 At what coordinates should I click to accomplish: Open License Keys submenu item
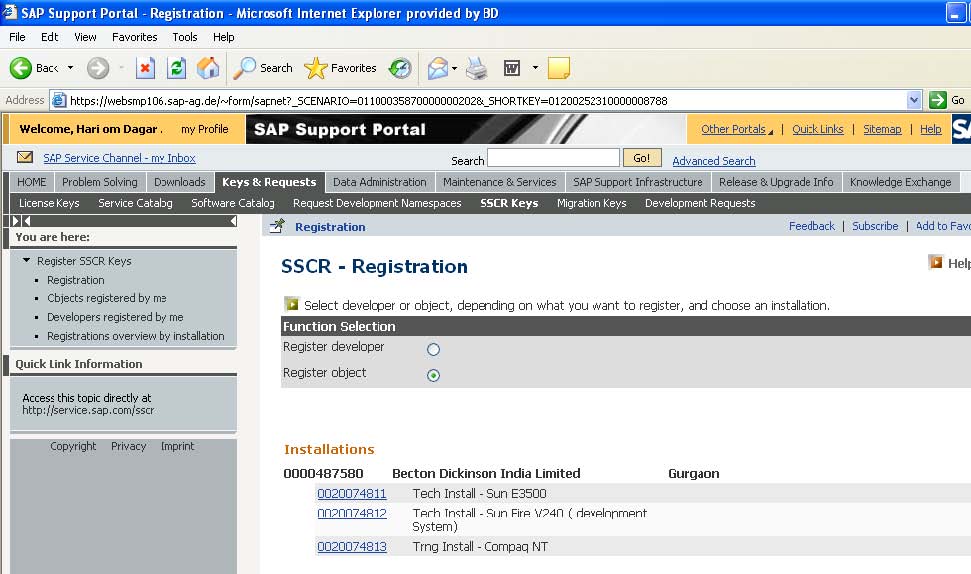[49, 203]
